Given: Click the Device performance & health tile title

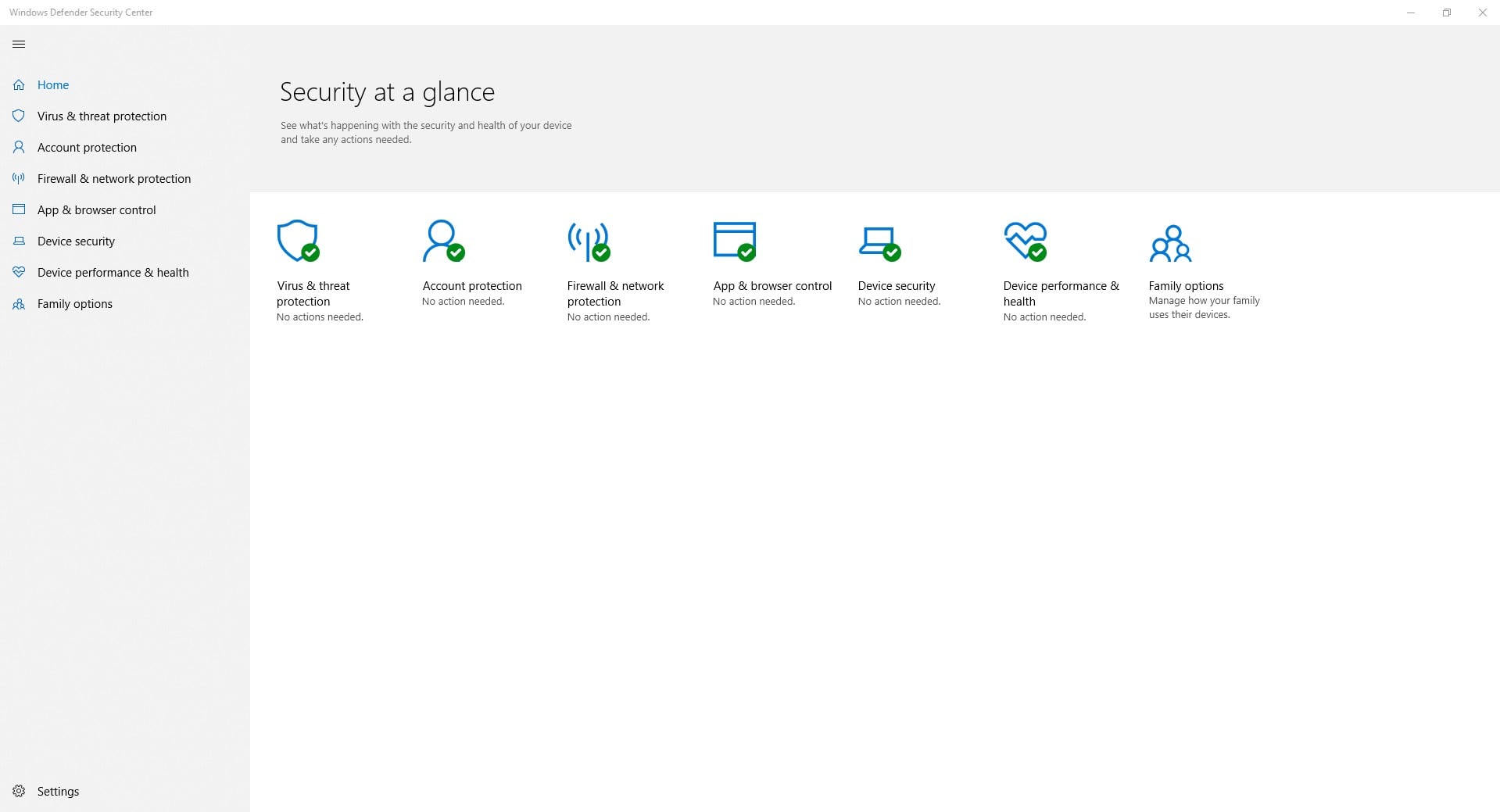Looking at the screenshot, I should click(1061, 294).
